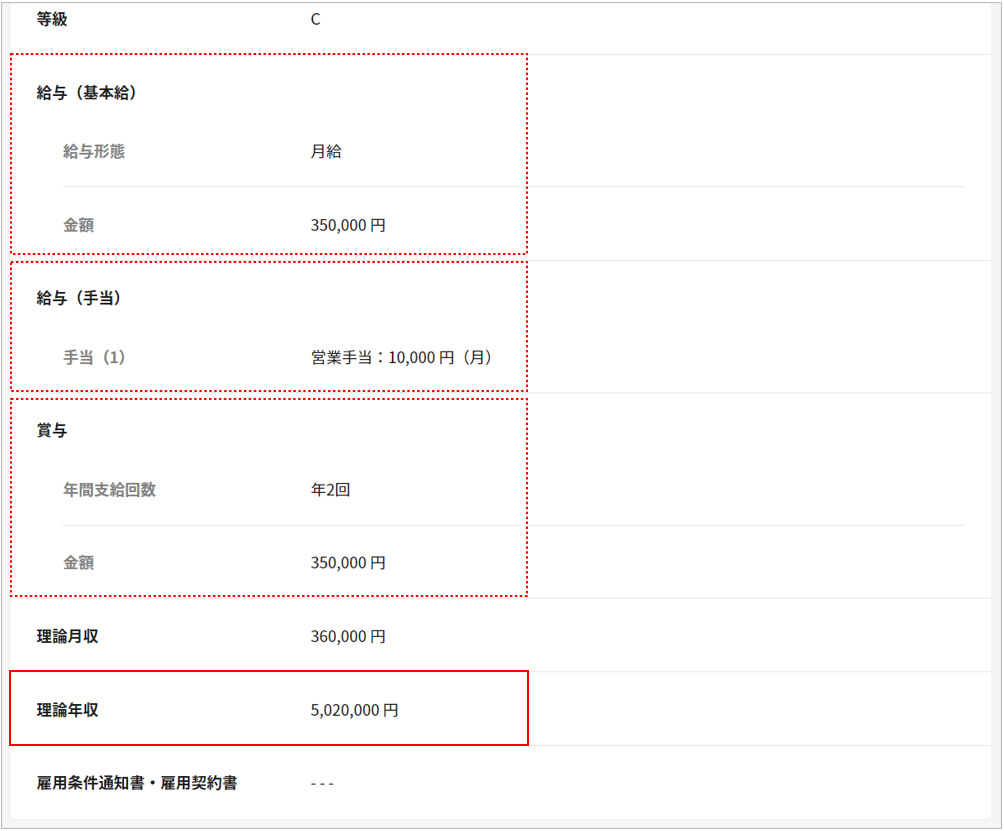Click the 金額 label under 給与（基本給）
1004x831 pixels.
(x=78, y=225)
